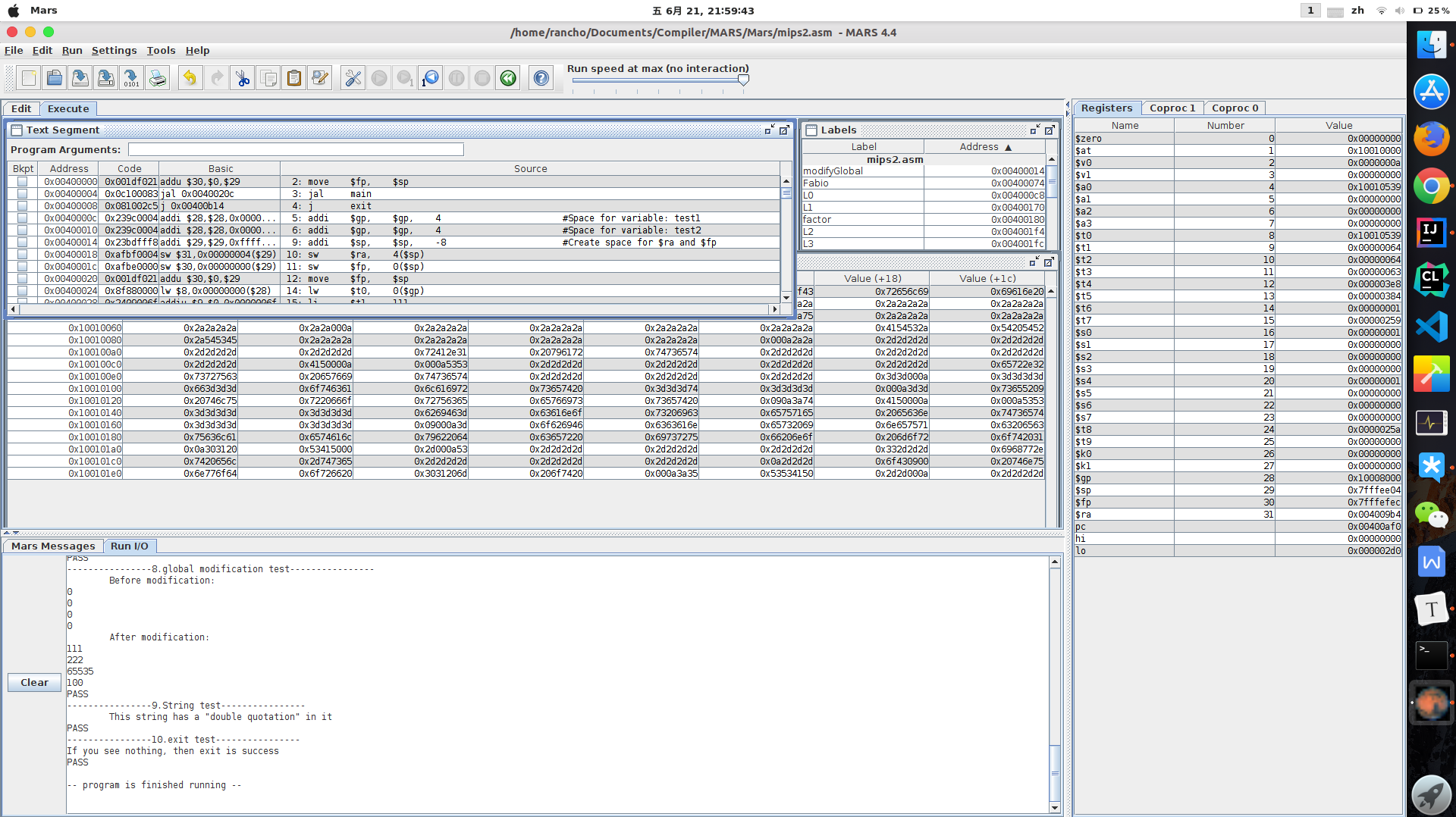
Task: Sort labels by the Address column header
Action: click(x=984, y=147)
